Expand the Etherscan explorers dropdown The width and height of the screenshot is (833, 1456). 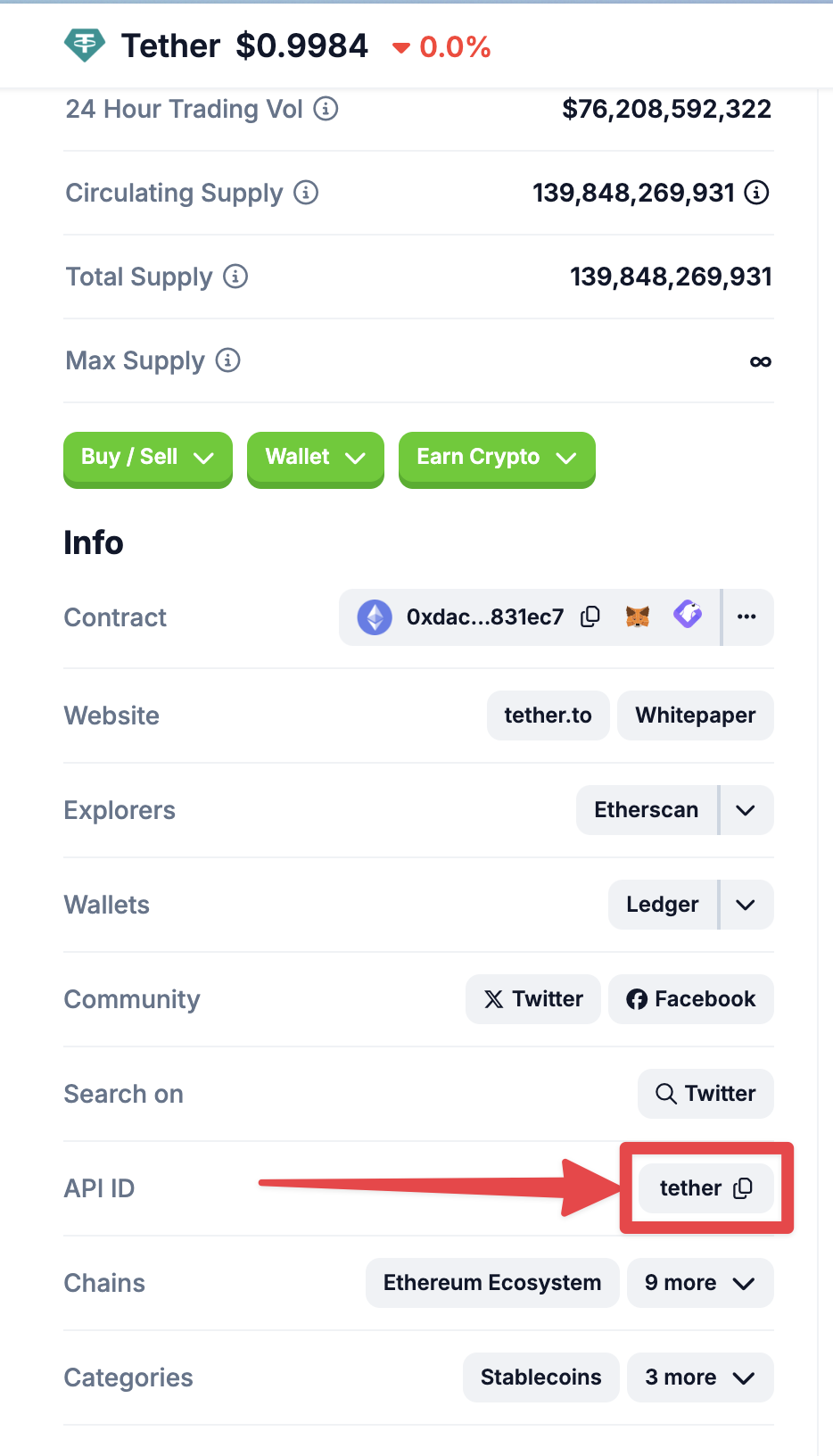(x=746, y=809)
